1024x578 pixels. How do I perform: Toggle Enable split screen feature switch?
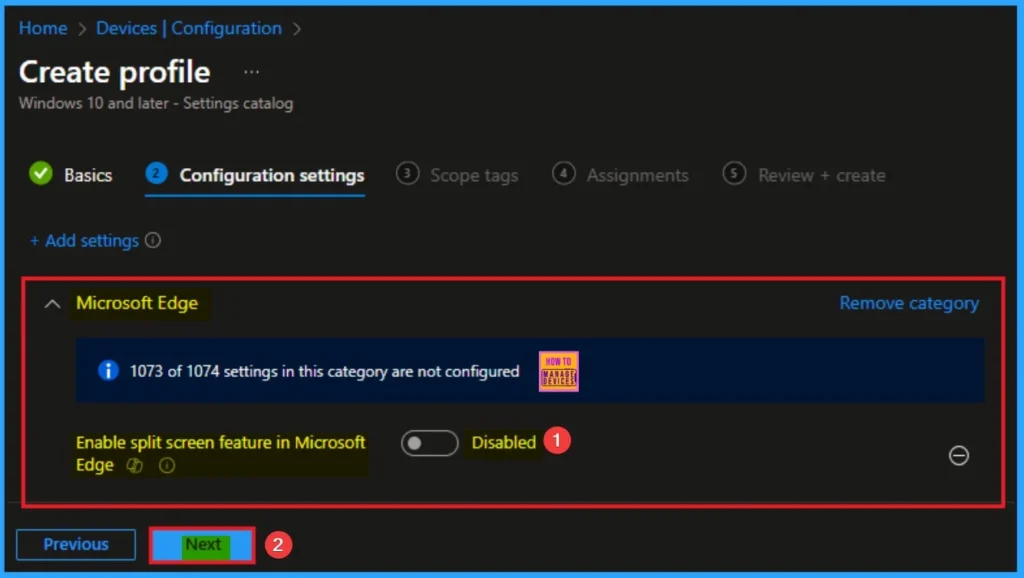point(430,443)
